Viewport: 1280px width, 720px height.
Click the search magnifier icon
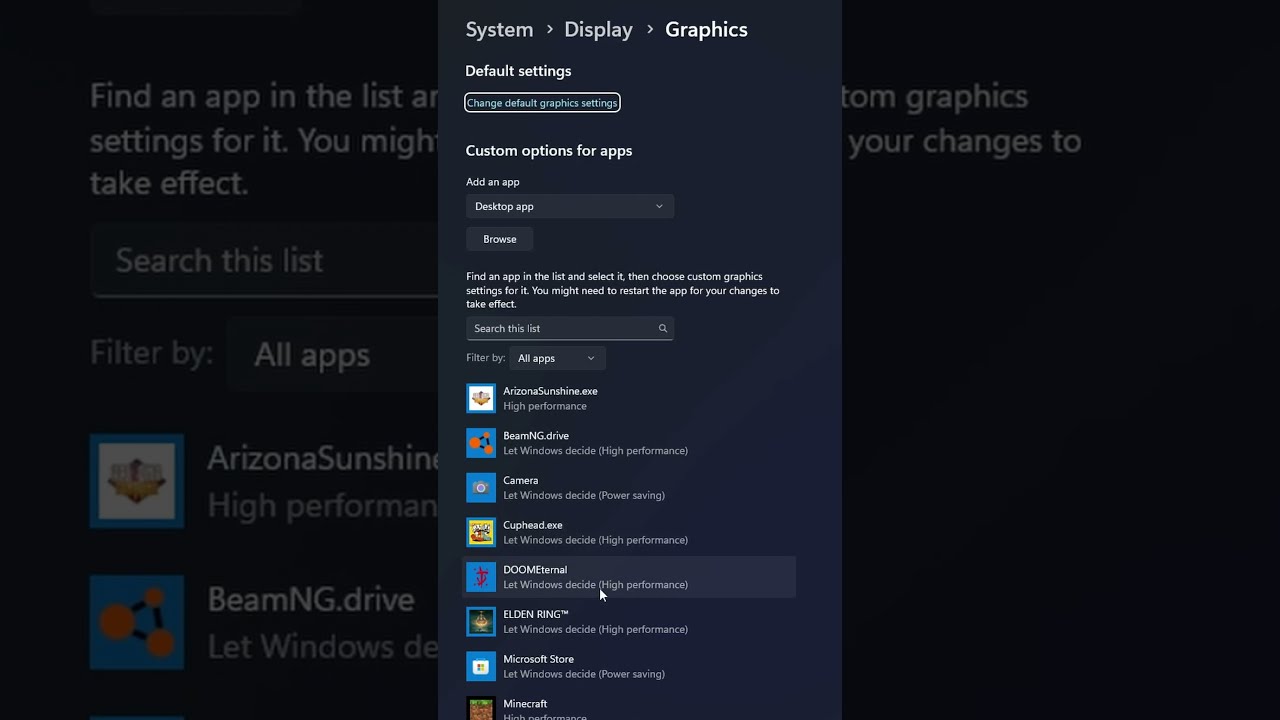point(662,328)
